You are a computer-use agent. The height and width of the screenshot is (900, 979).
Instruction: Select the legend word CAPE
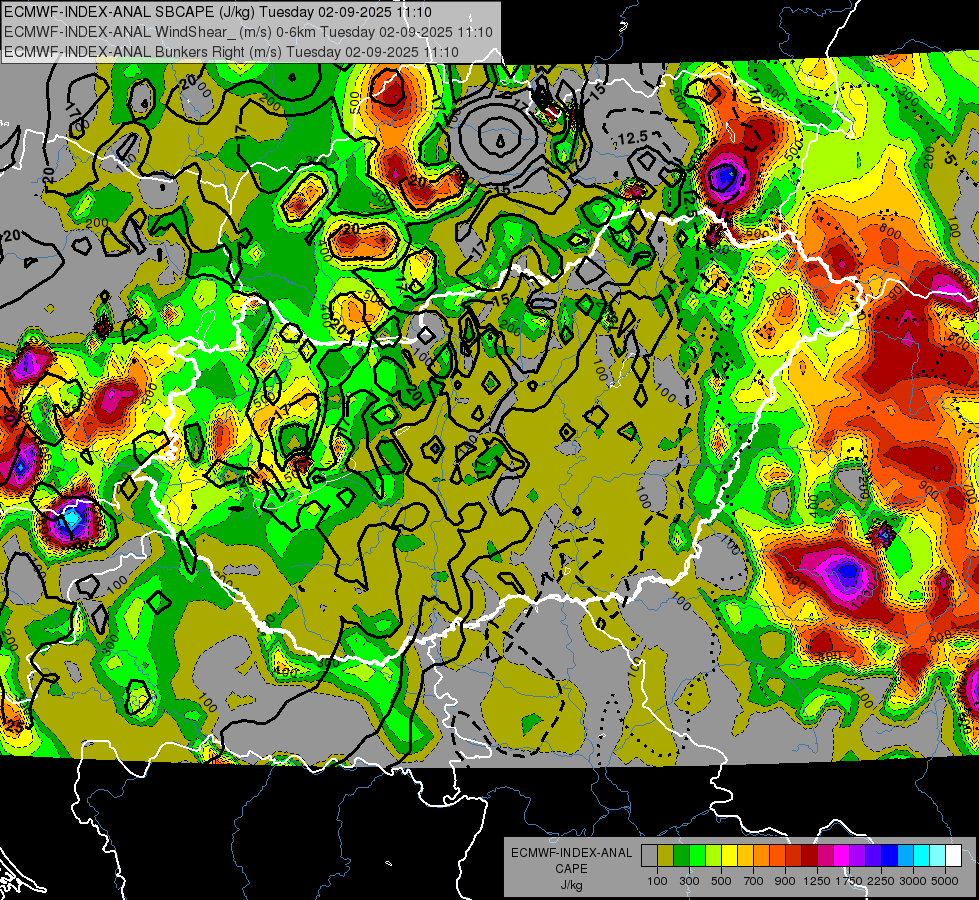572,868
